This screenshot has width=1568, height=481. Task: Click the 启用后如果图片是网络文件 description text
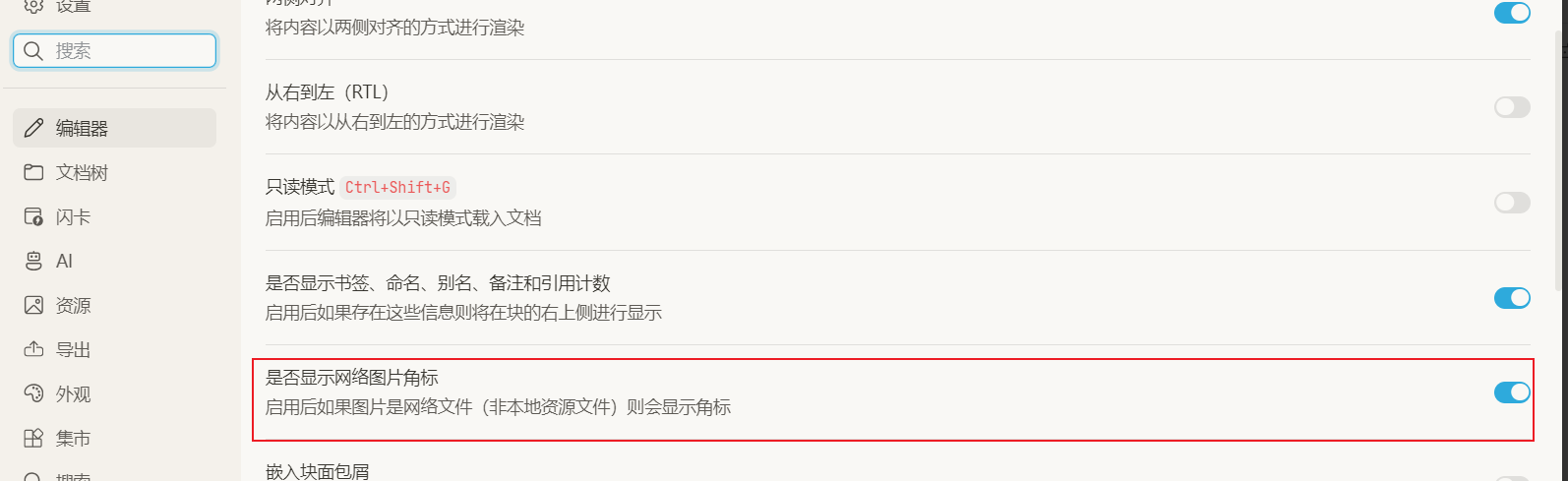(x=498, y=407)
